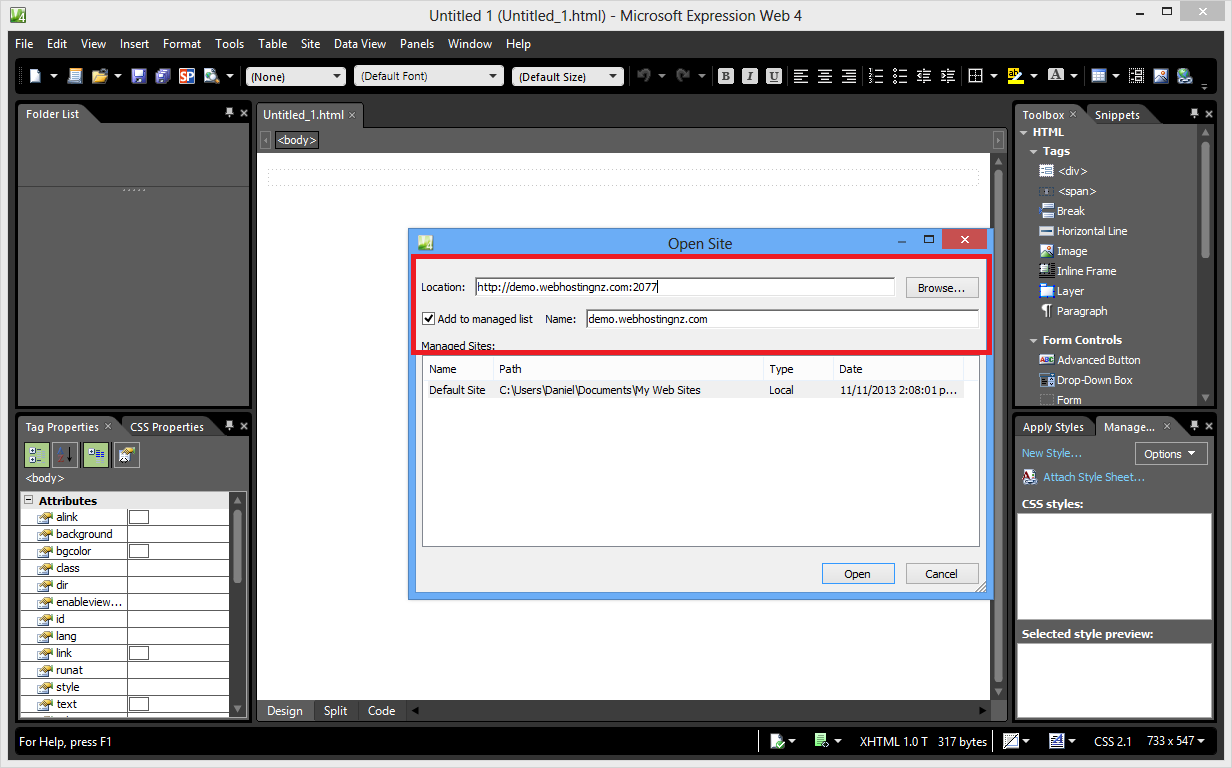Toggle categorized view in Tag Properties

point(37,455)
